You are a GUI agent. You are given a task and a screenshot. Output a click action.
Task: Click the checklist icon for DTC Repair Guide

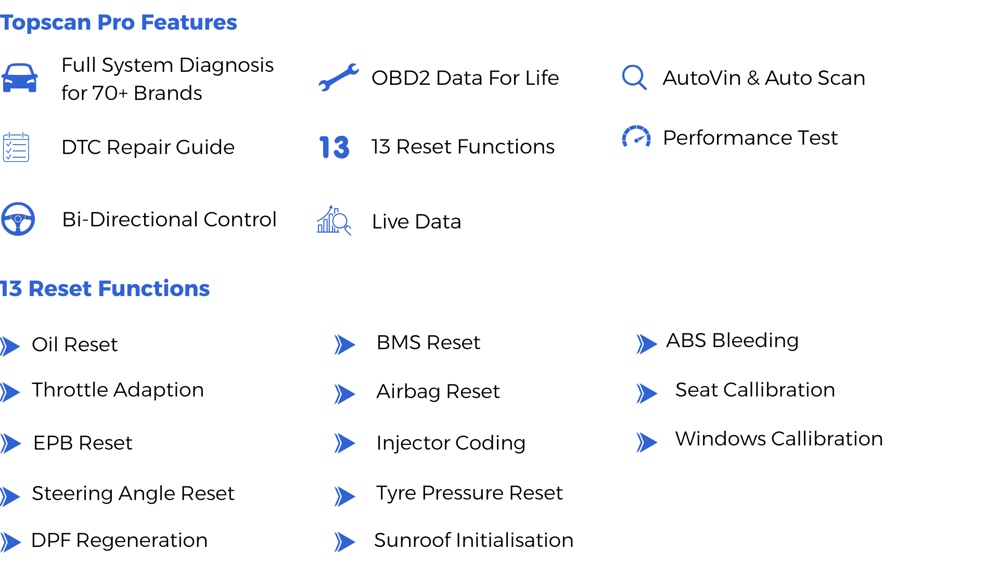pos(16,147)
